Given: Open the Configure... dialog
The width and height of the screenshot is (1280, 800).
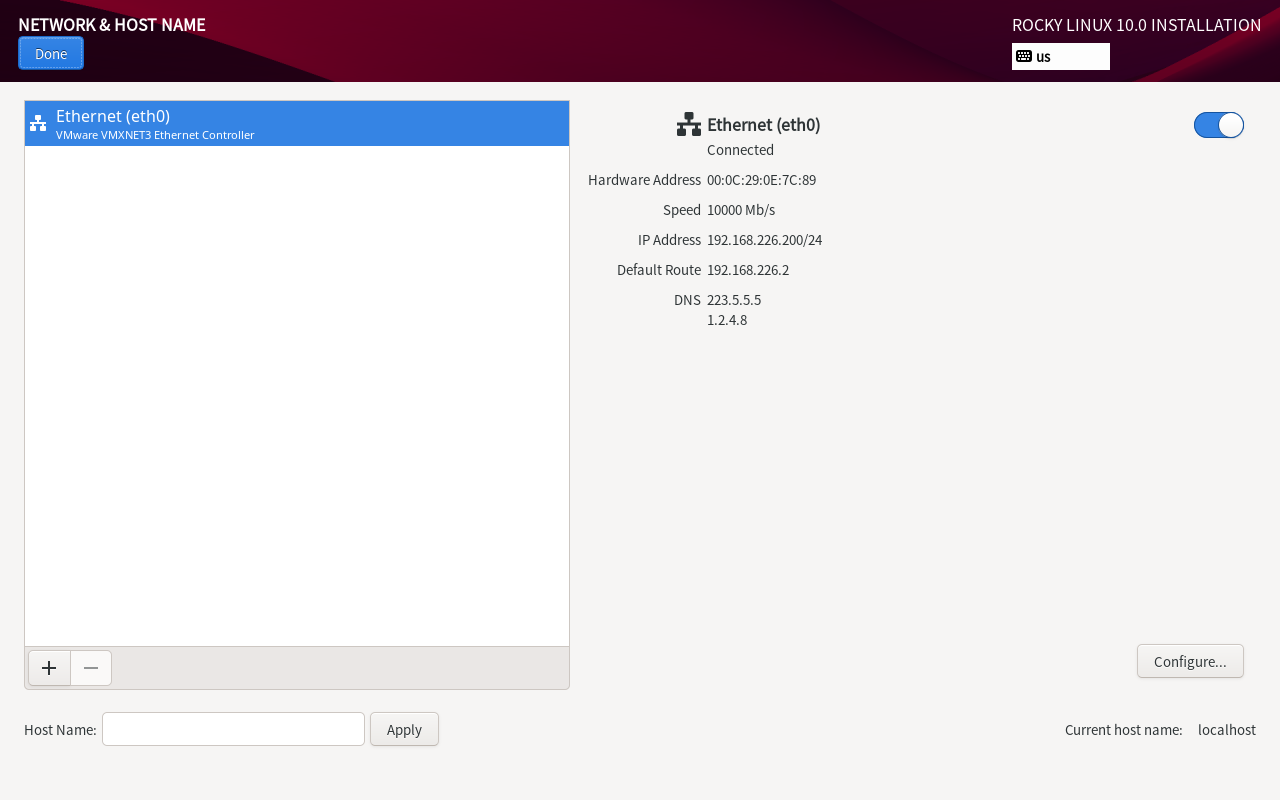Looking at the screenshot, I should click(1190, 661).
